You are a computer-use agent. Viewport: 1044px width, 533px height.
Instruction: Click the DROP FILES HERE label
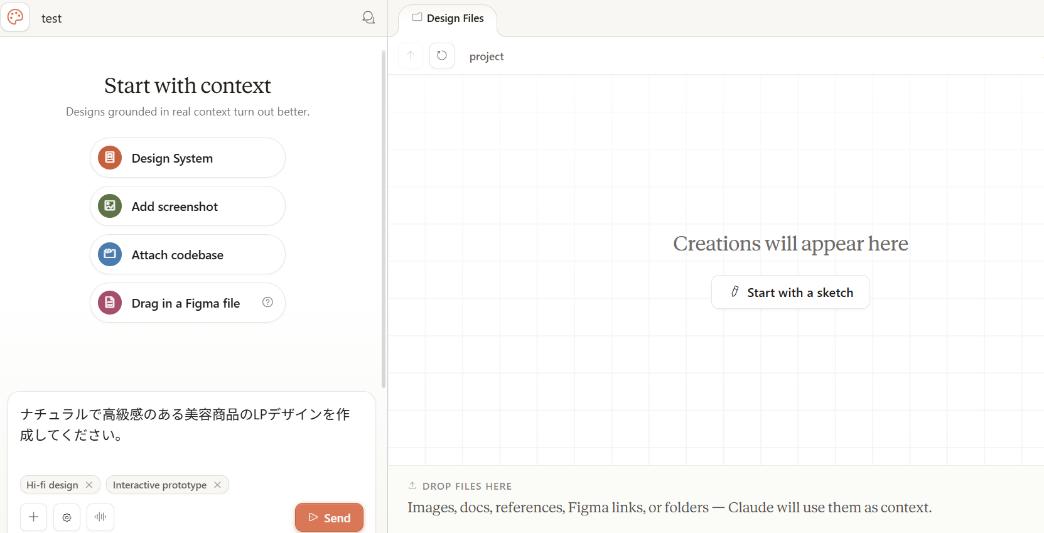click(x=467, y=486)
